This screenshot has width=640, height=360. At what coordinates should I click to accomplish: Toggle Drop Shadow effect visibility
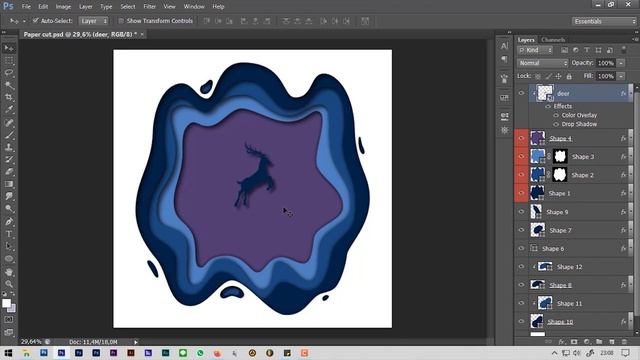tap(556, 124)
